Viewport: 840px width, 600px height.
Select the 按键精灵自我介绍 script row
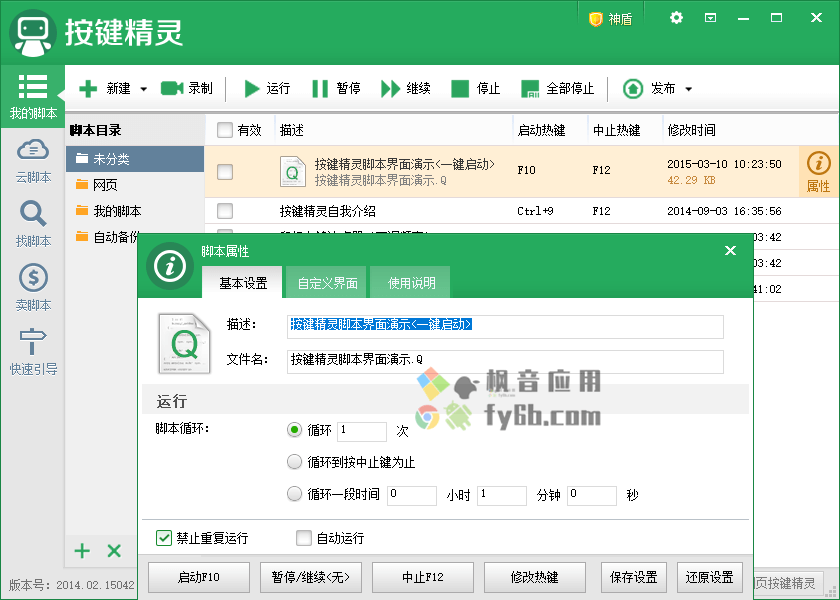pyautogui.click(x=522, y=211)
